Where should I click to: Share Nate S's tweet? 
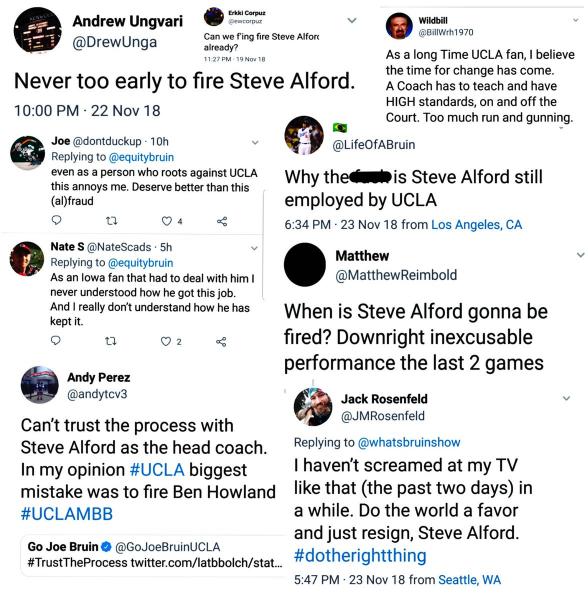pyautogui.click(x=221, y=341)
